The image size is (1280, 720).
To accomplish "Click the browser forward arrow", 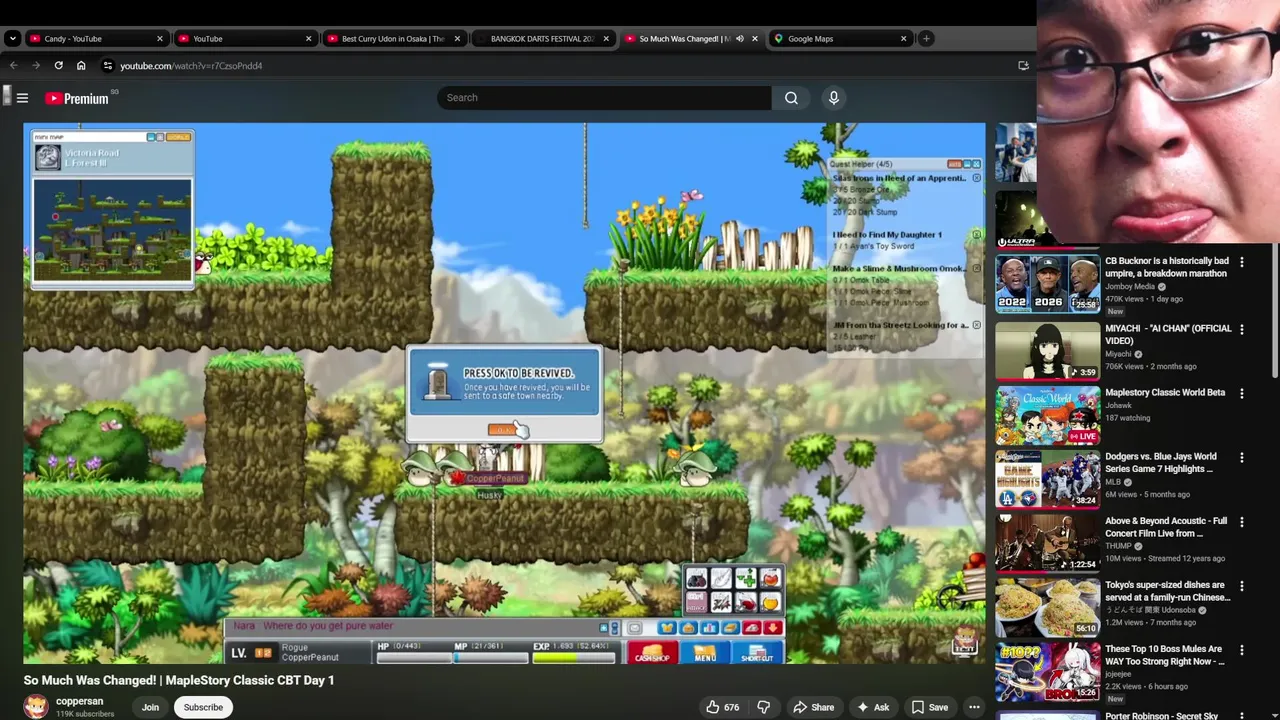I will (36, 66).
